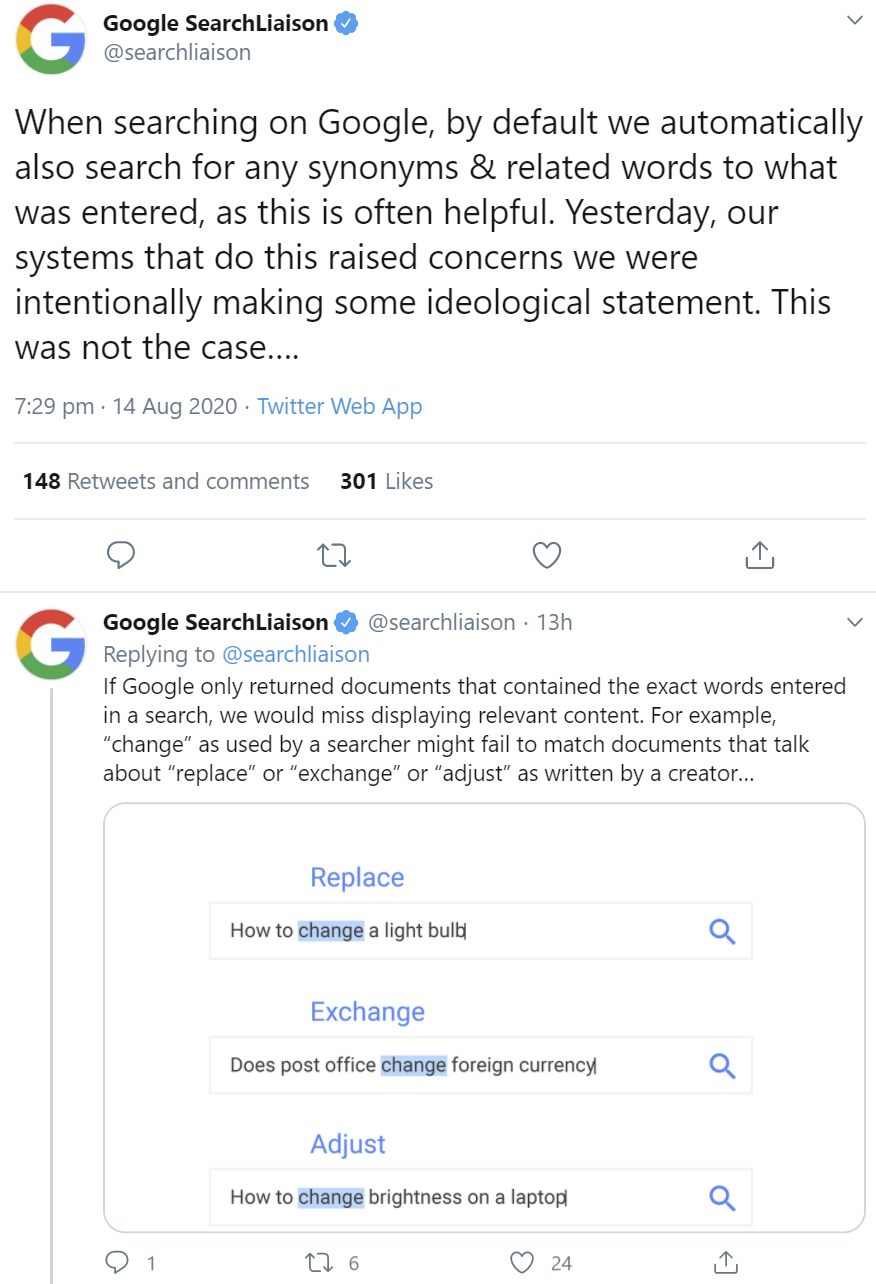Viewport: 876px width, 1284px height.
Task: Click Google SearchLiaison's profile avatar
Action: [x=50, y=40]
